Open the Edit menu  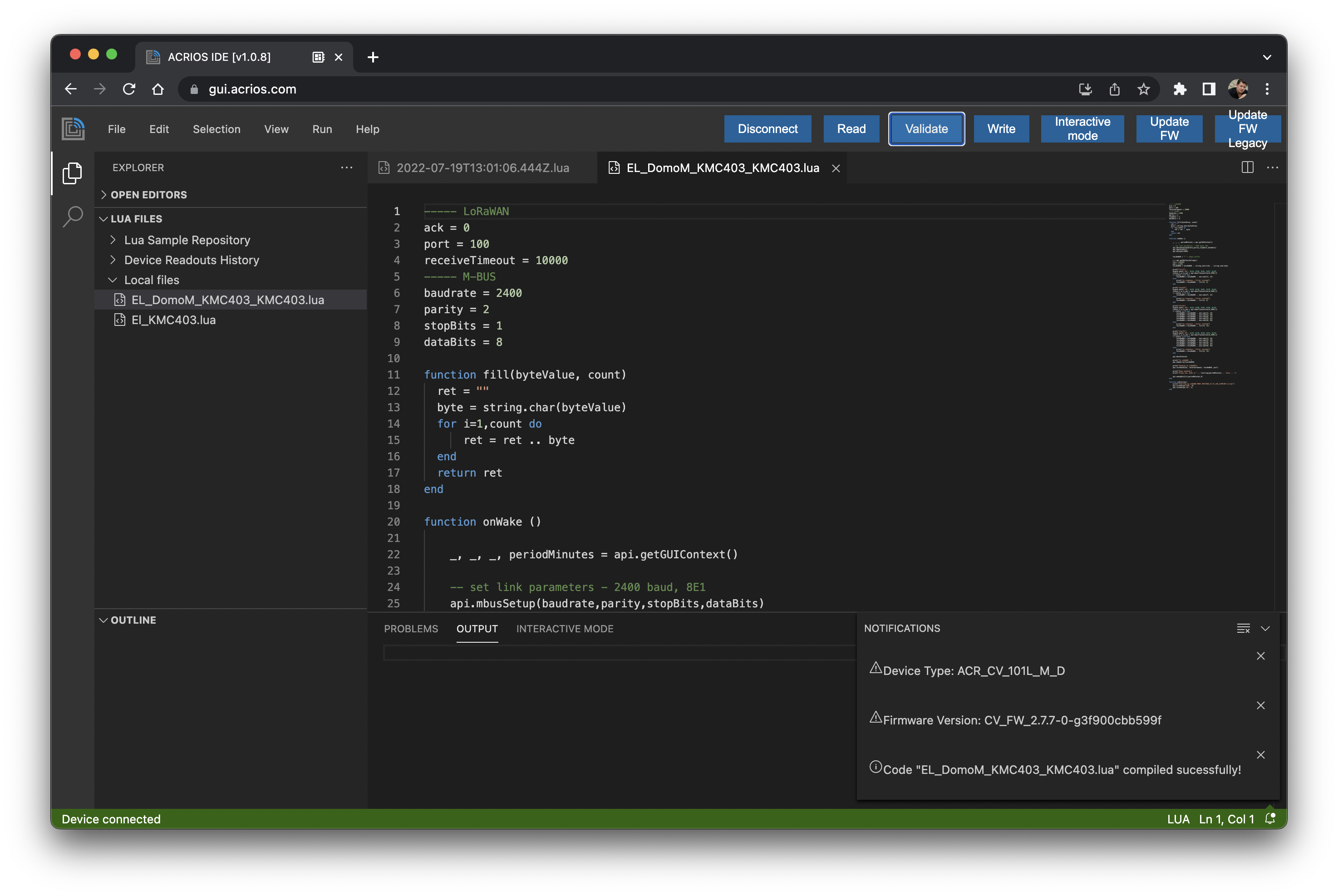coord(159,128)
